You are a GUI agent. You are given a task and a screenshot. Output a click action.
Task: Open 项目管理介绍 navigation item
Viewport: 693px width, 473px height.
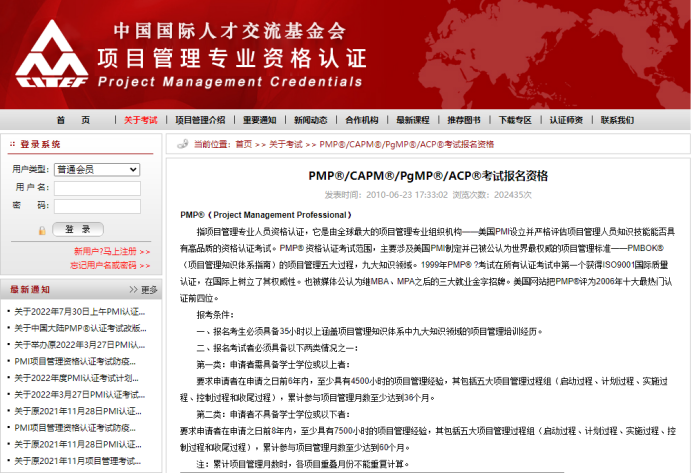[200, 120]
